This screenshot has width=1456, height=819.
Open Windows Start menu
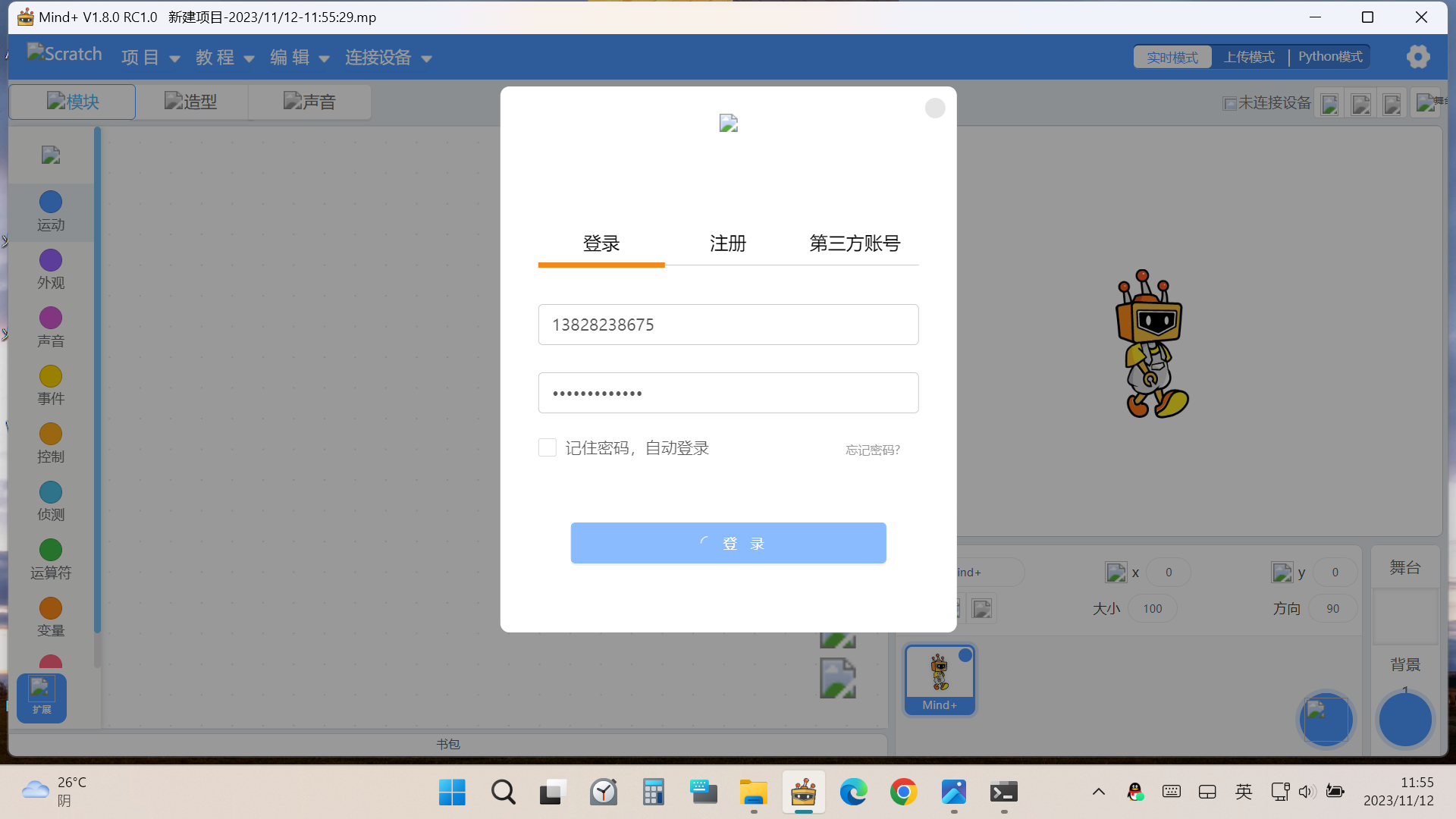pyautogui.click(x=452, y=792)
